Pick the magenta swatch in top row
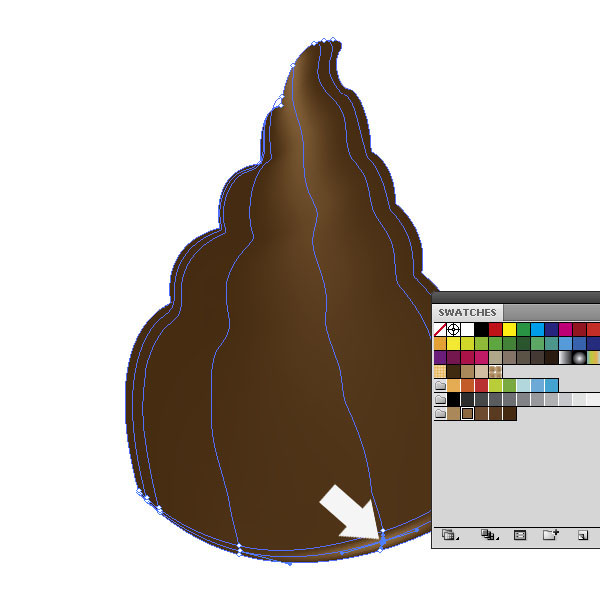Viewport: 600px width, 600px height. tap(565, 329)
